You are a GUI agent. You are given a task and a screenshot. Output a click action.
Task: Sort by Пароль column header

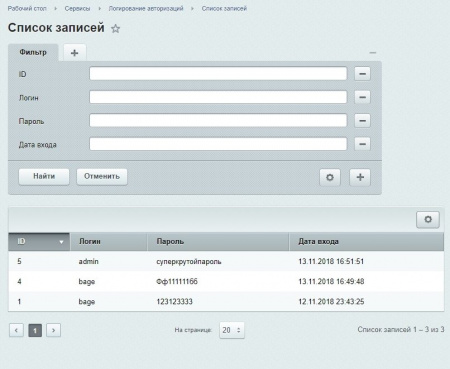[218, 242]
